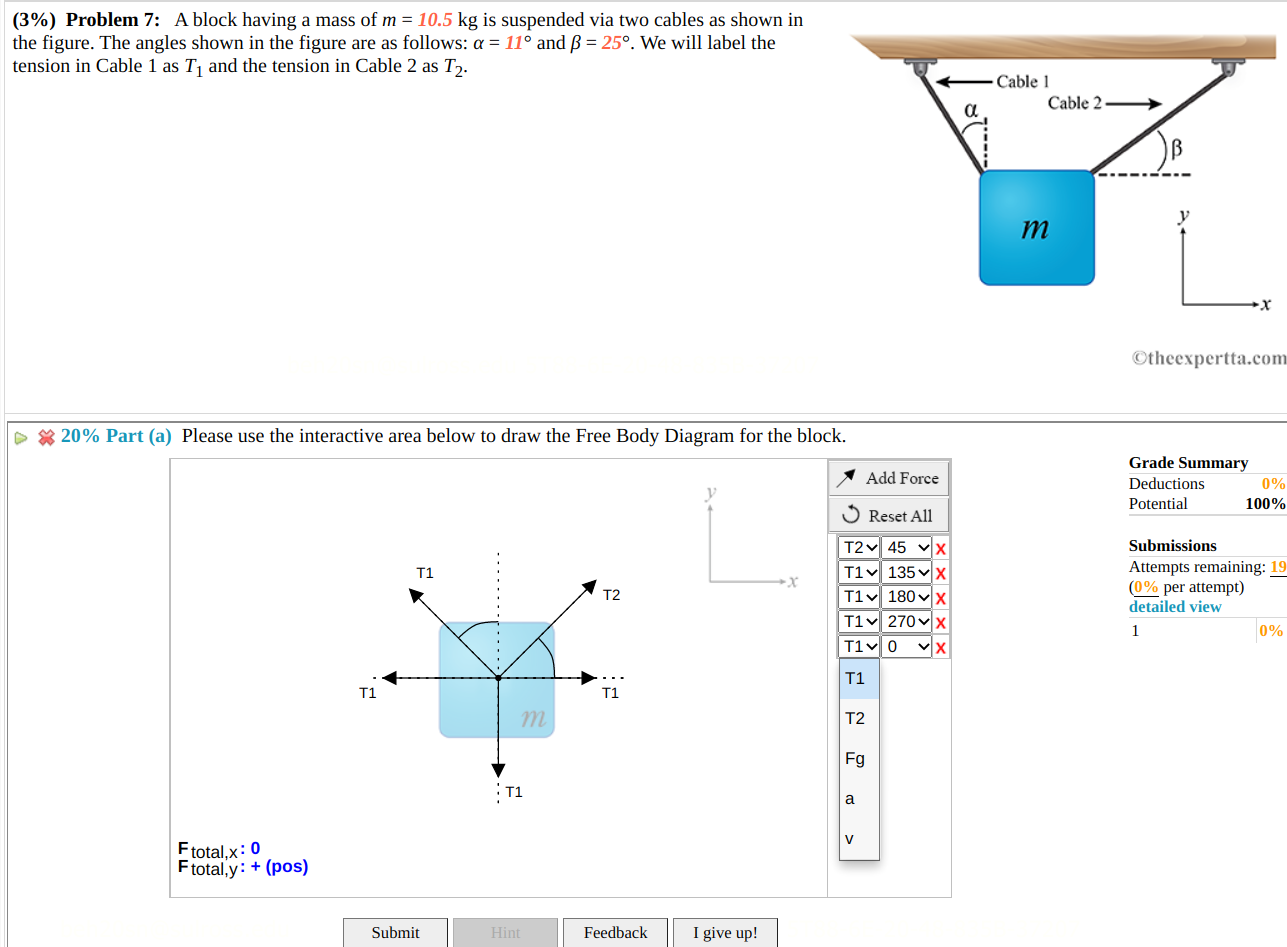
Task: Open the 135 angle dropdown
Action: 906,571
